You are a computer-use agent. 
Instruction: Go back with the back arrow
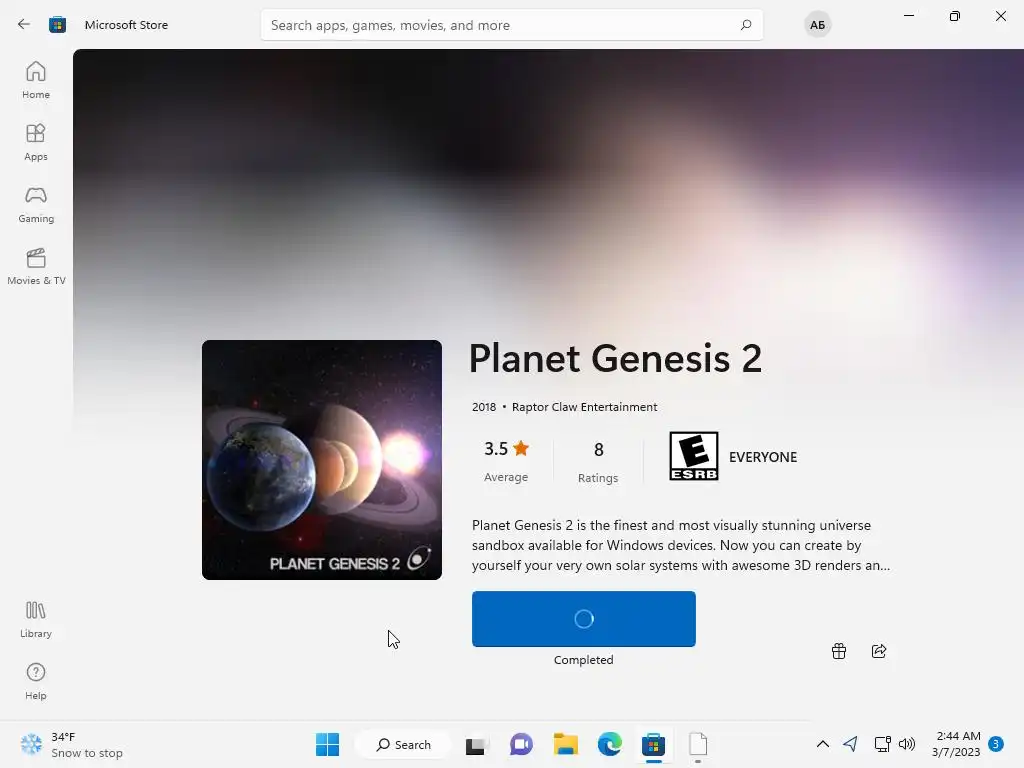point(24,25)
